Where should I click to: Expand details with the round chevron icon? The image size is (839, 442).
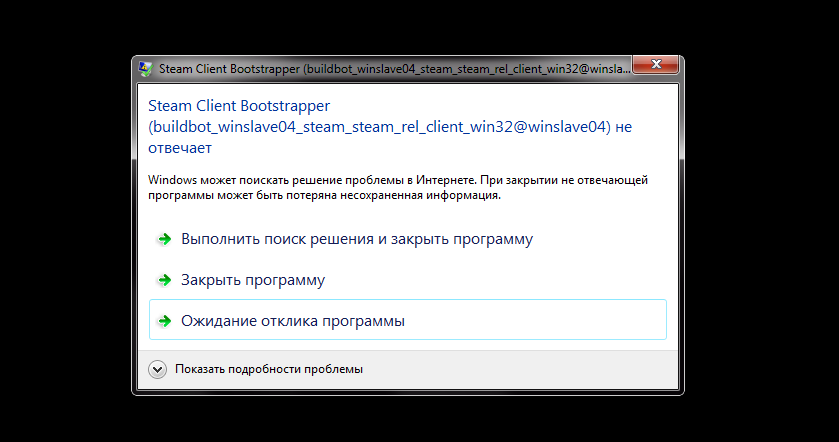tap(158, 369)
